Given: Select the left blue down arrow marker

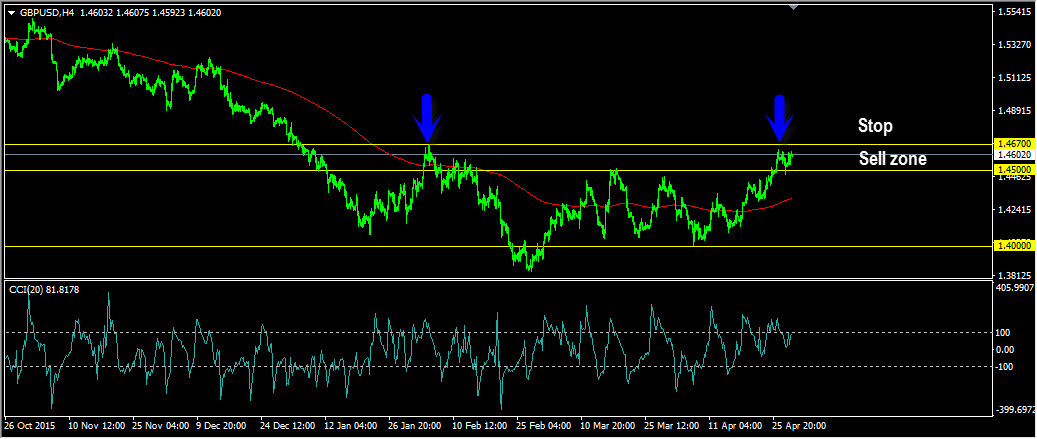Looking at the screenshot, I should (427, 116).
